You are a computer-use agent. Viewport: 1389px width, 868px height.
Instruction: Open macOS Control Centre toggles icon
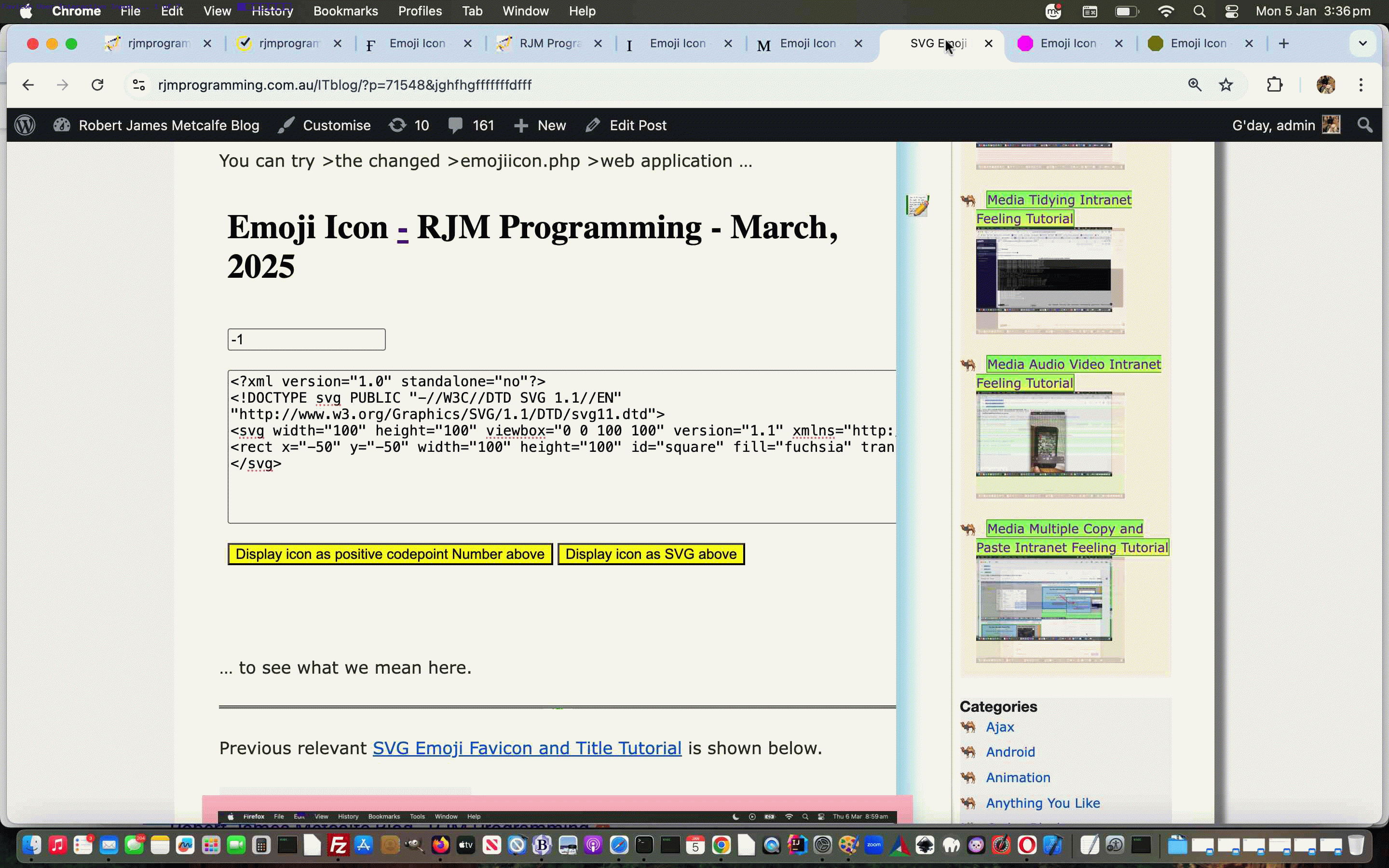1231,11
